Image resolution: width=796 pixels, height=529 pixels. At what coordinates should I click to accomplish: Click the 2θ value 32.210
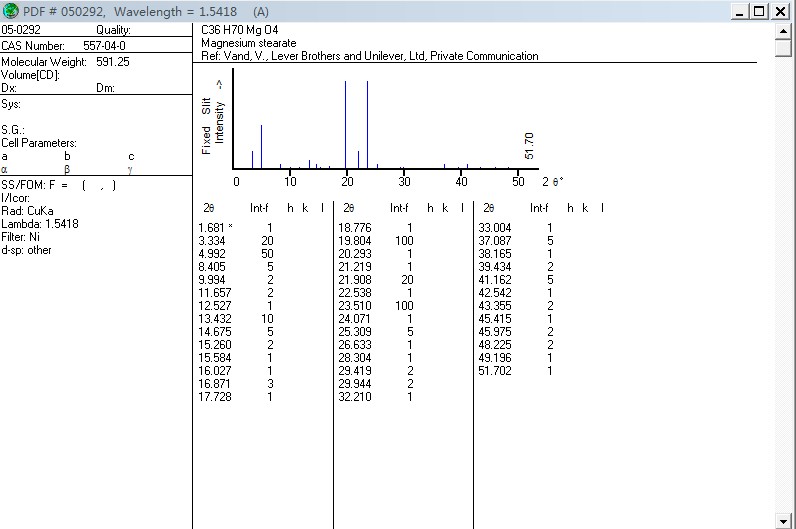pos(355,396)
